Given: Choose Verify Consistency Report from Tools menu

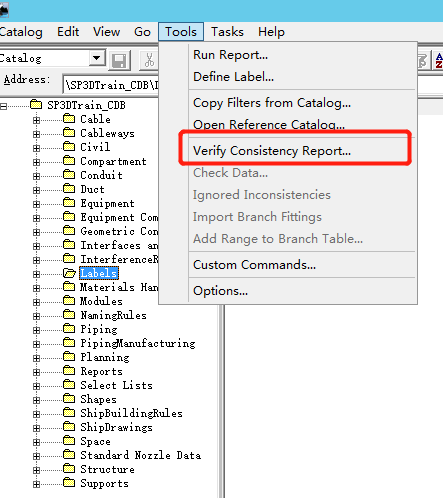Looking at the screenshot, I should pos(272,151).
